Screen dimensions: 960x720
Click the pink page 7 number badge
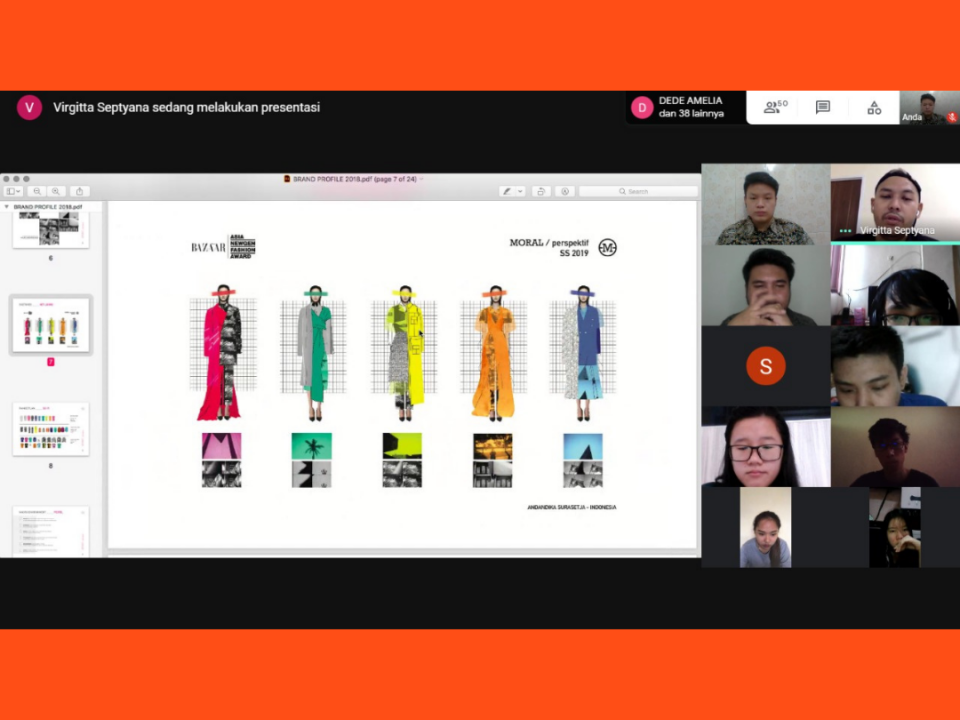[x=51, y=362]
